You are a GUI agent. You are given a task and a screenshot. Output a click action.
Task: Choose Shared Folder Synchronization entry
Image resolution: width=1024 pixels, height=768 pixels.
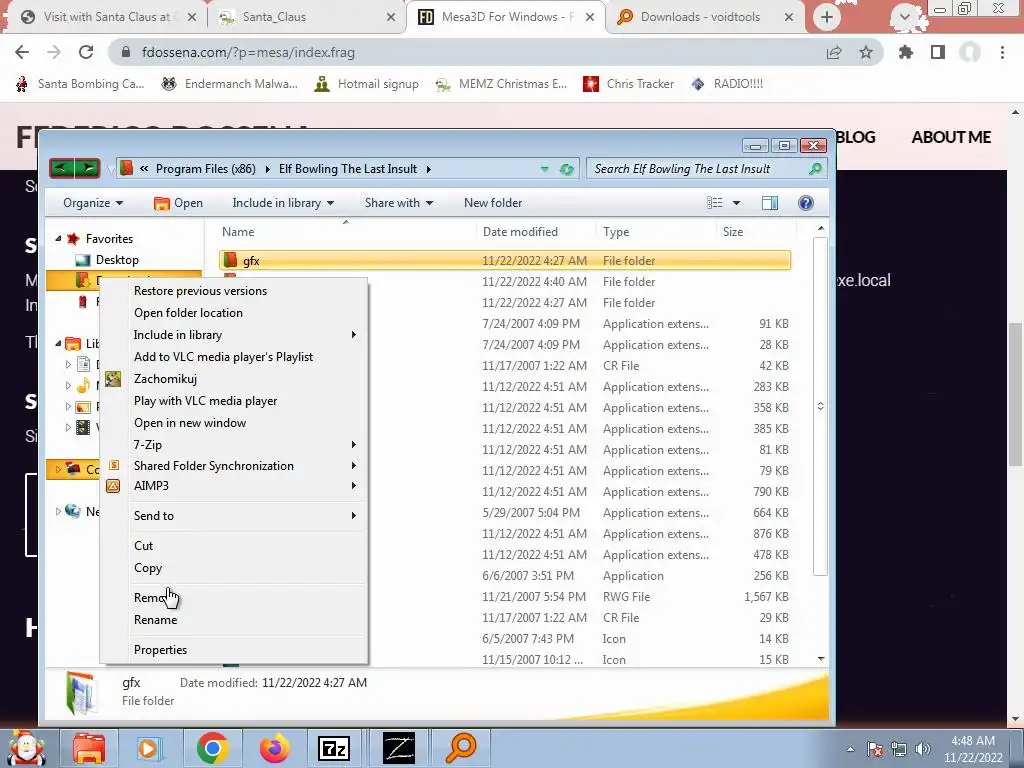point(234,466)
